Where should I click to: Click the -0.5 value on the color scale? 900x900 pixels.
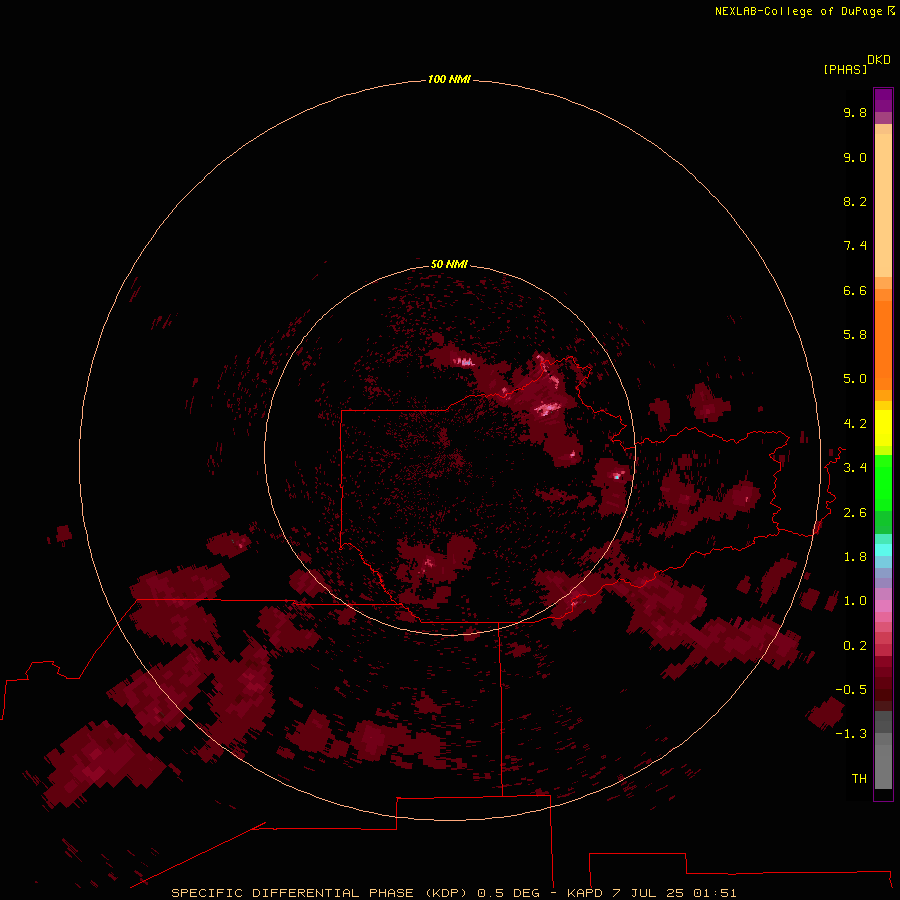[x=851, y=690]
